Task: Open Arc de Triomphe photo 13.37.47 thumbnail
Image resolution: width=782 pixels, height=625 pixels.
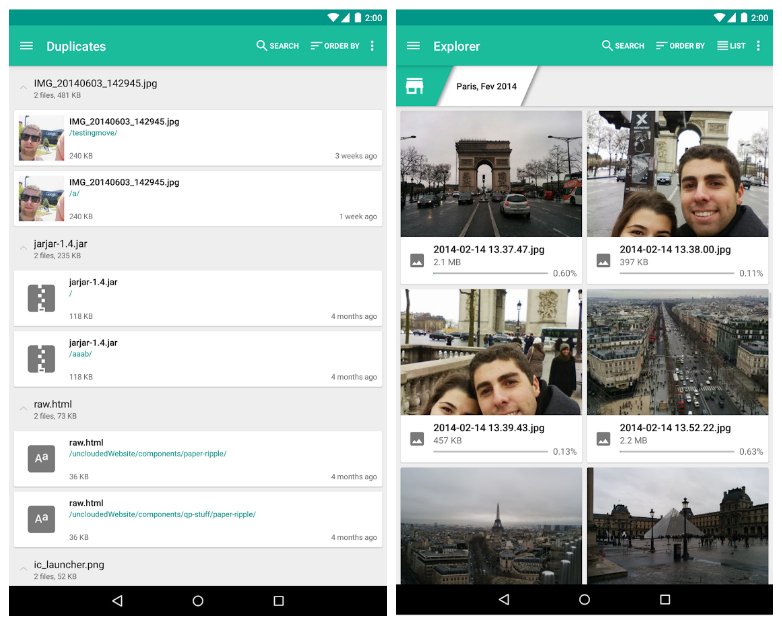Action: point(491,174)
